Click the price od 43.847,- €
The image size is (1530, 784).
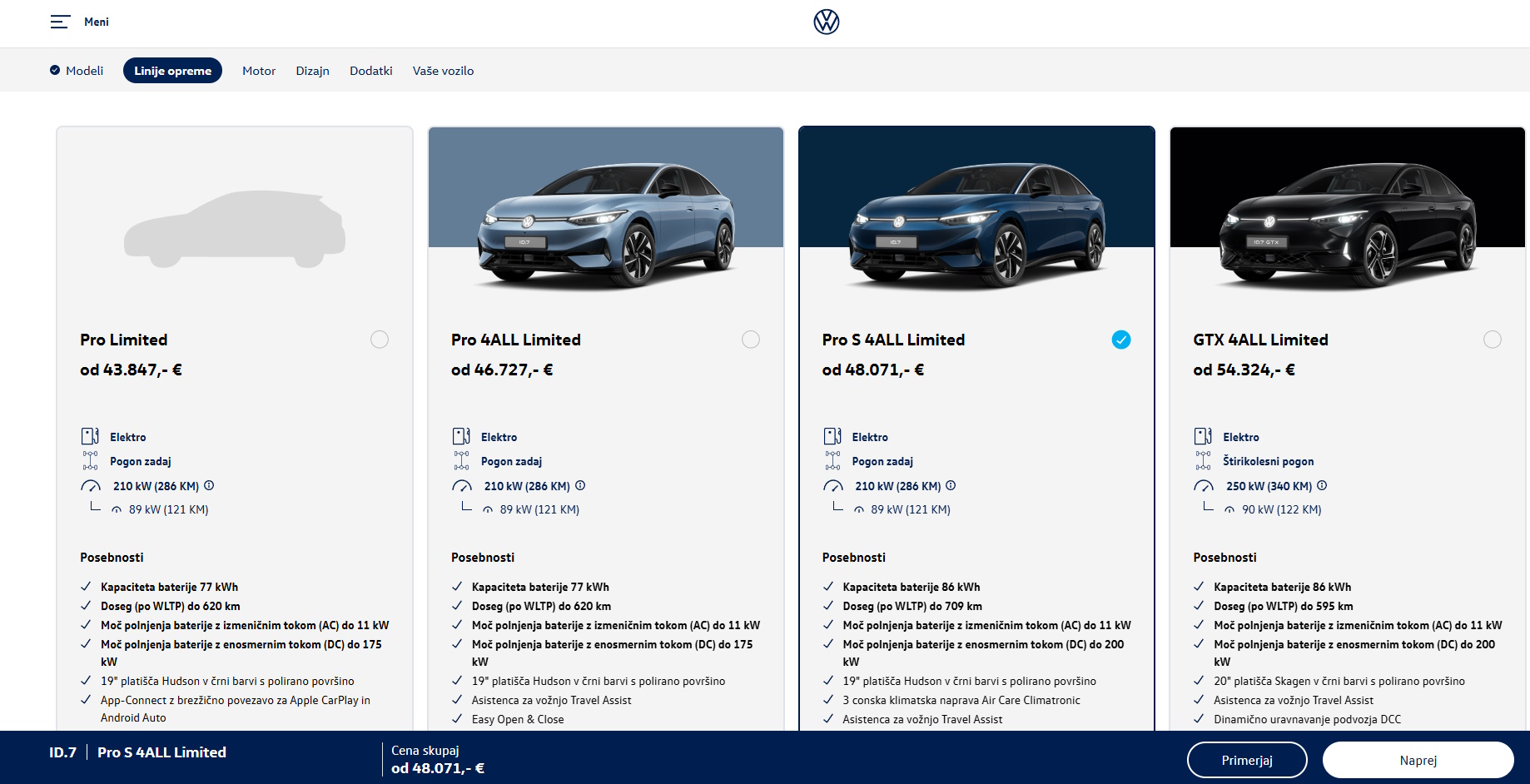click(132, 370)
